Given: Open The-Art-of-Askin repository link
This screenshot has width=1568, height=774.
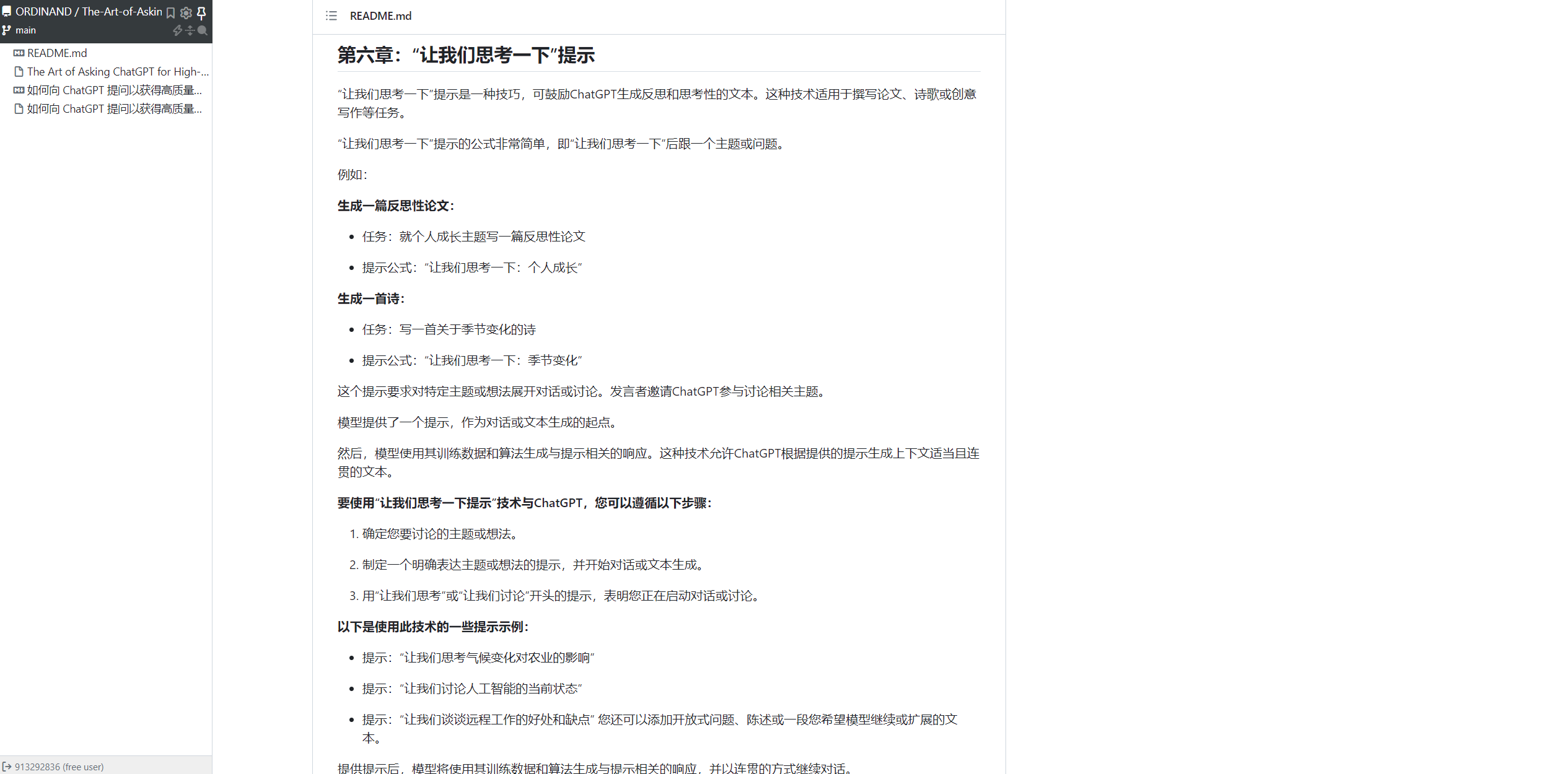Looking at the screenshot, I should click(x=122, y=12).
